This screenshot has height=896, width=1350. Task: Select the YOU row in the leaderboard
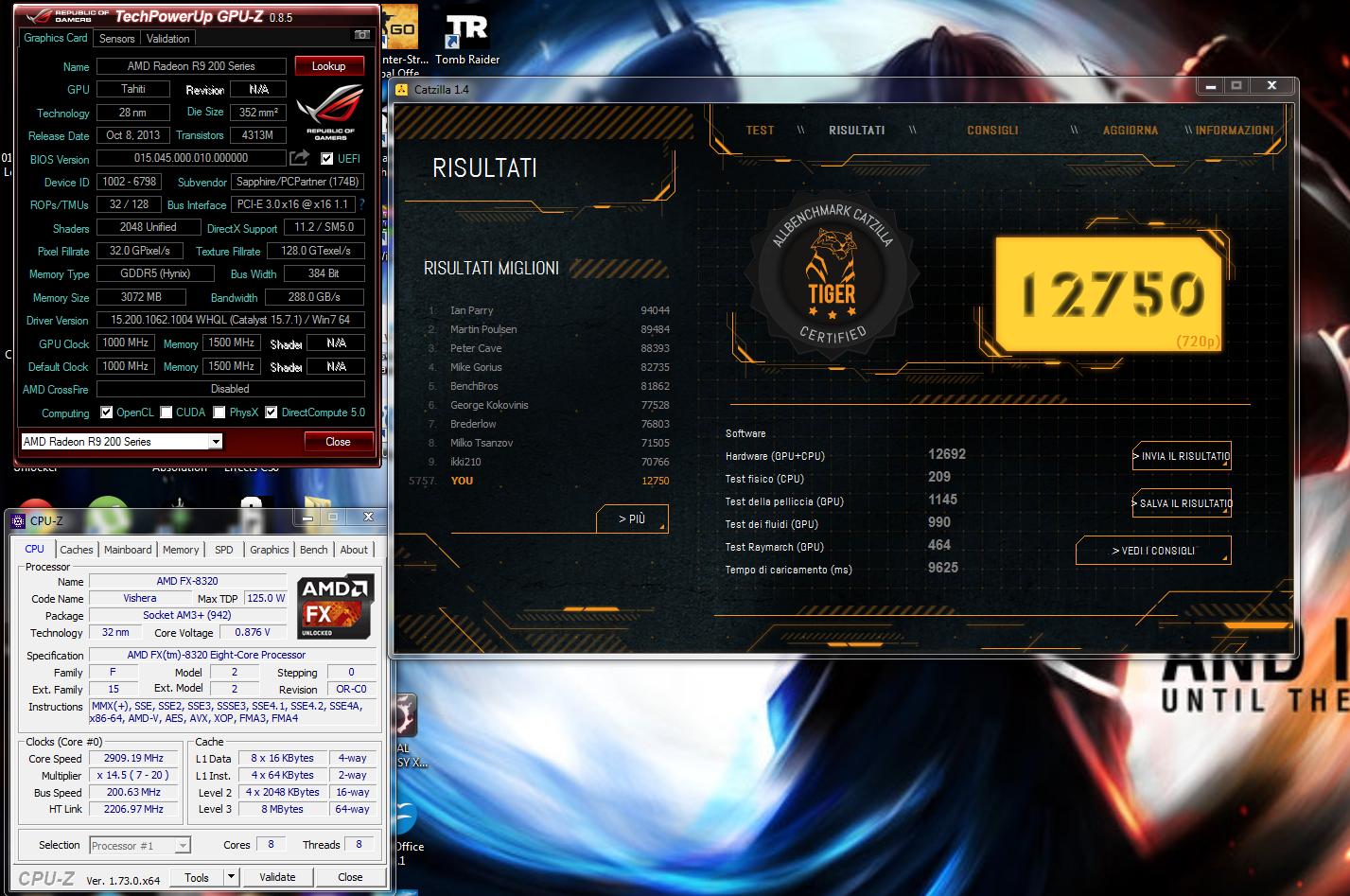[539, 481]
